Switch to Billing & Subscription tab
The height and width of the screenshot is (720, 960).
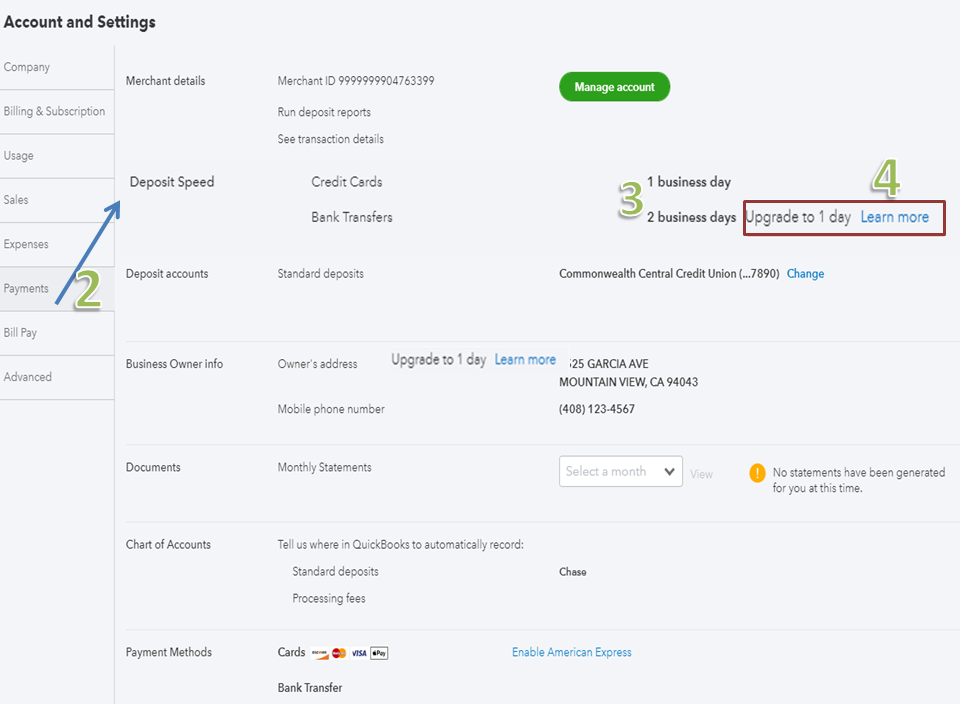[54, 111]
